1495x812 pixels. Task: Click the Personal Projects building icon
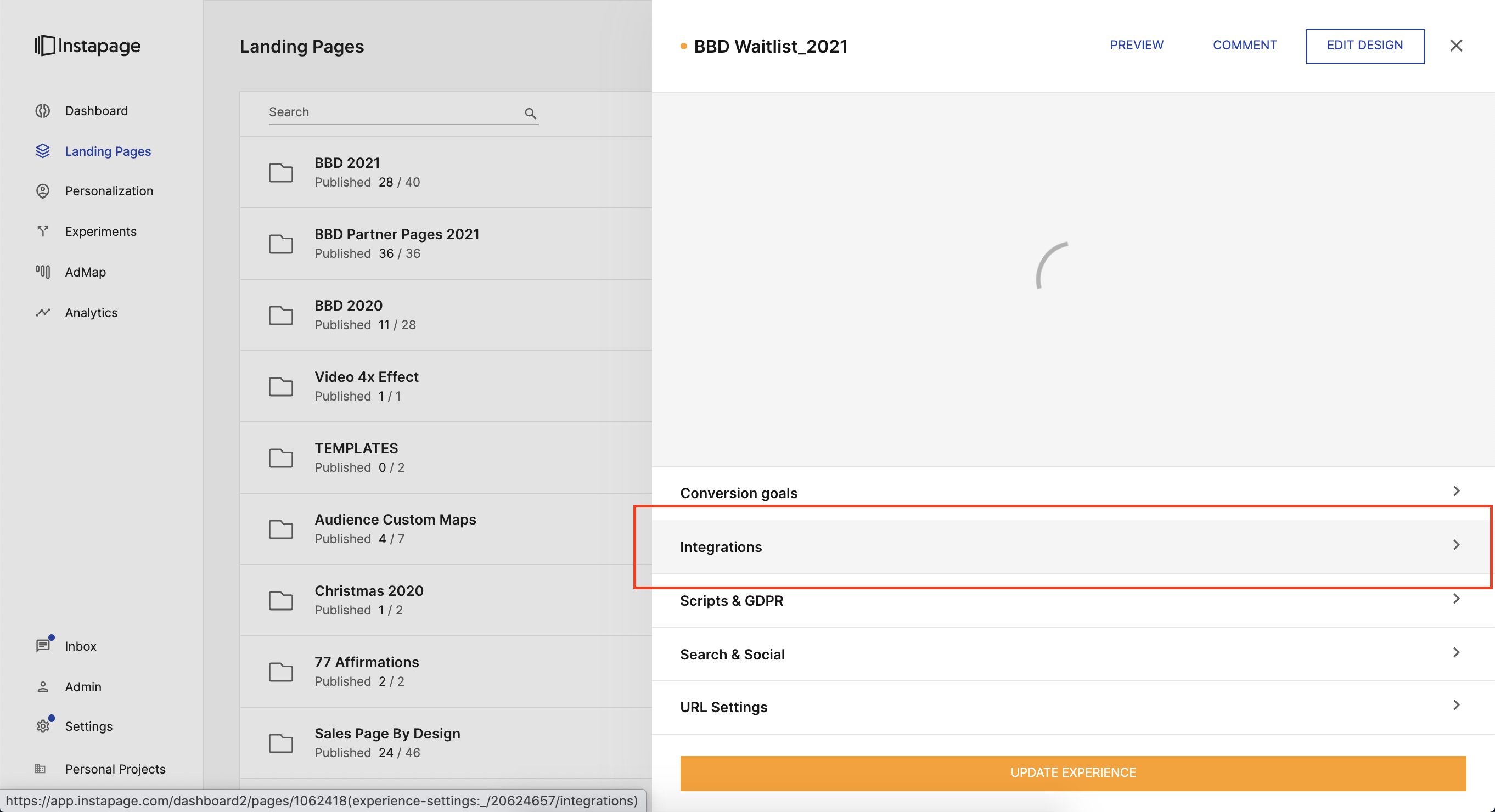(x=40, y=769)
